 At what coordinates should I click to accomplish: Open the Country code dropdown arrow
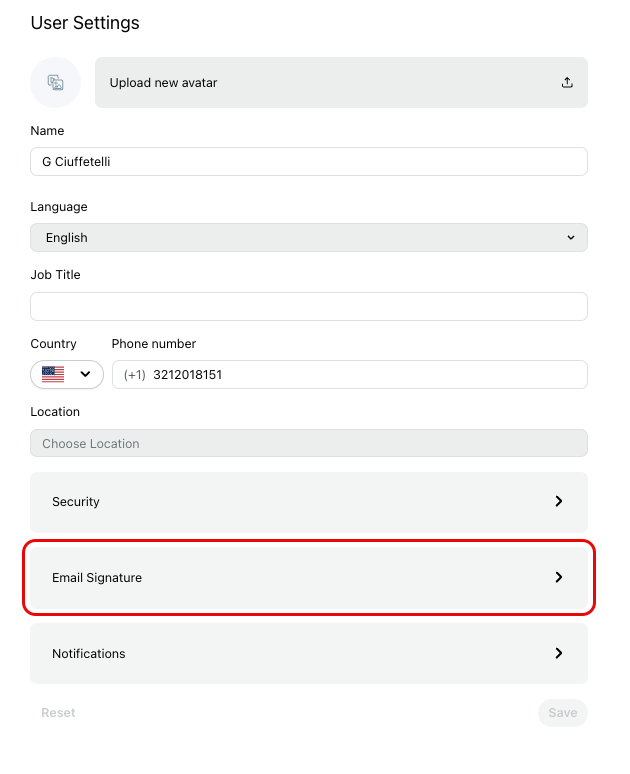click(x=85, y=374)
